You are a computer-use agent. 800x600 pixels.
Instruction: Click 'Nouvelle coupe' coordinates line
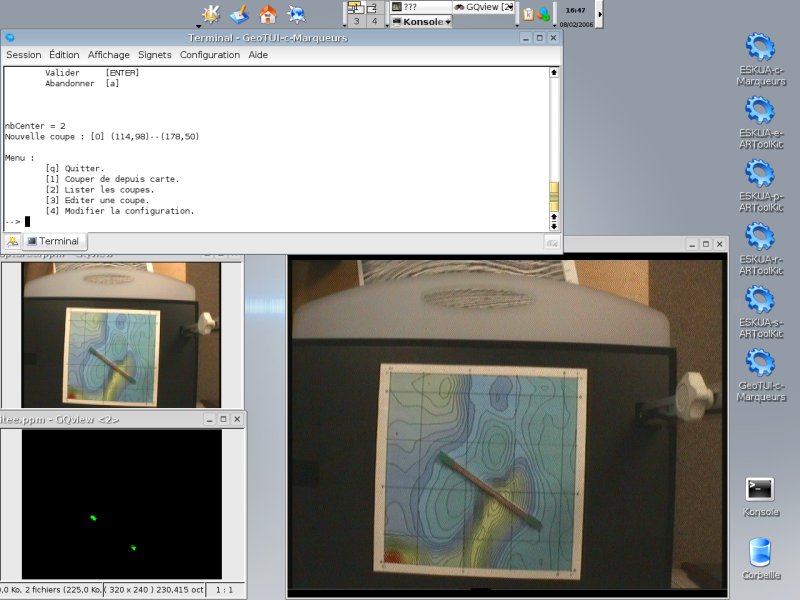coord(102,137)
